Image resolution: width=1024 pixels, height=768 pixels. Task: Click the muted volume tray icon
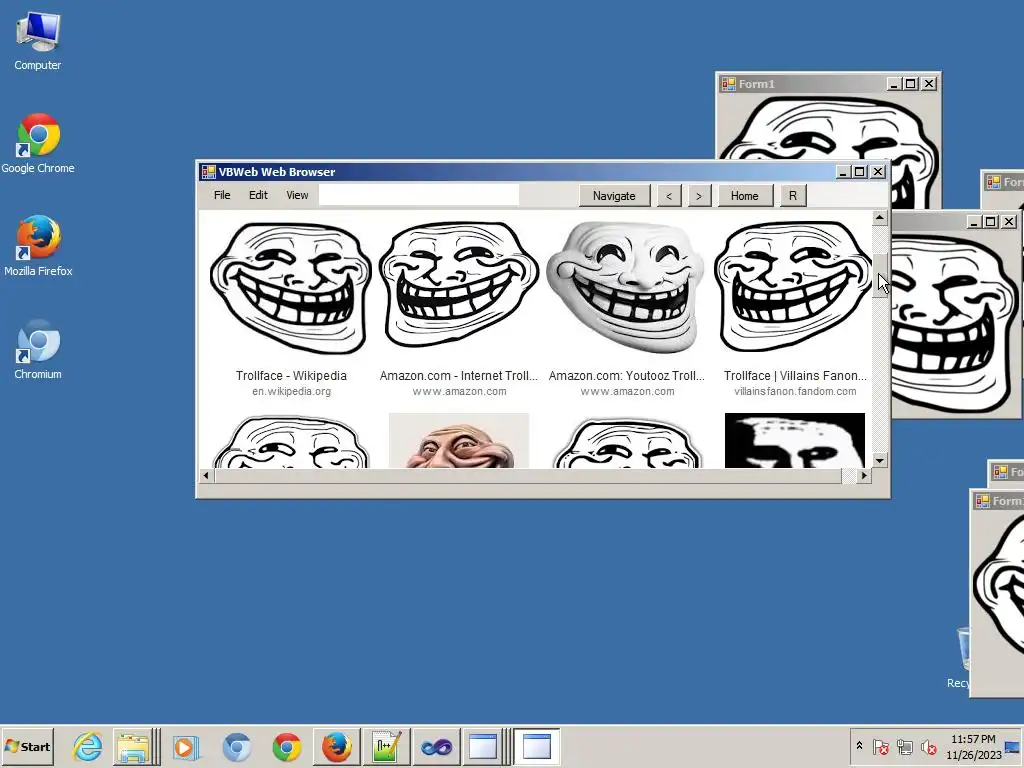point(929,746)
